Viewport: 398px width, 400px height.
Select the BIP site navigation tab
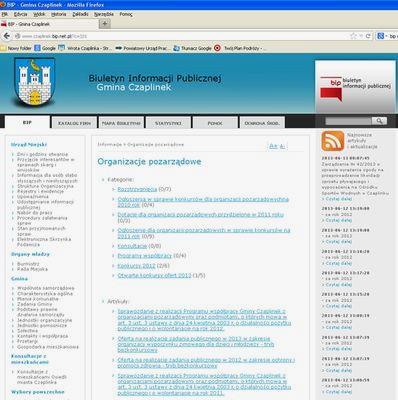tap(27, 122)
